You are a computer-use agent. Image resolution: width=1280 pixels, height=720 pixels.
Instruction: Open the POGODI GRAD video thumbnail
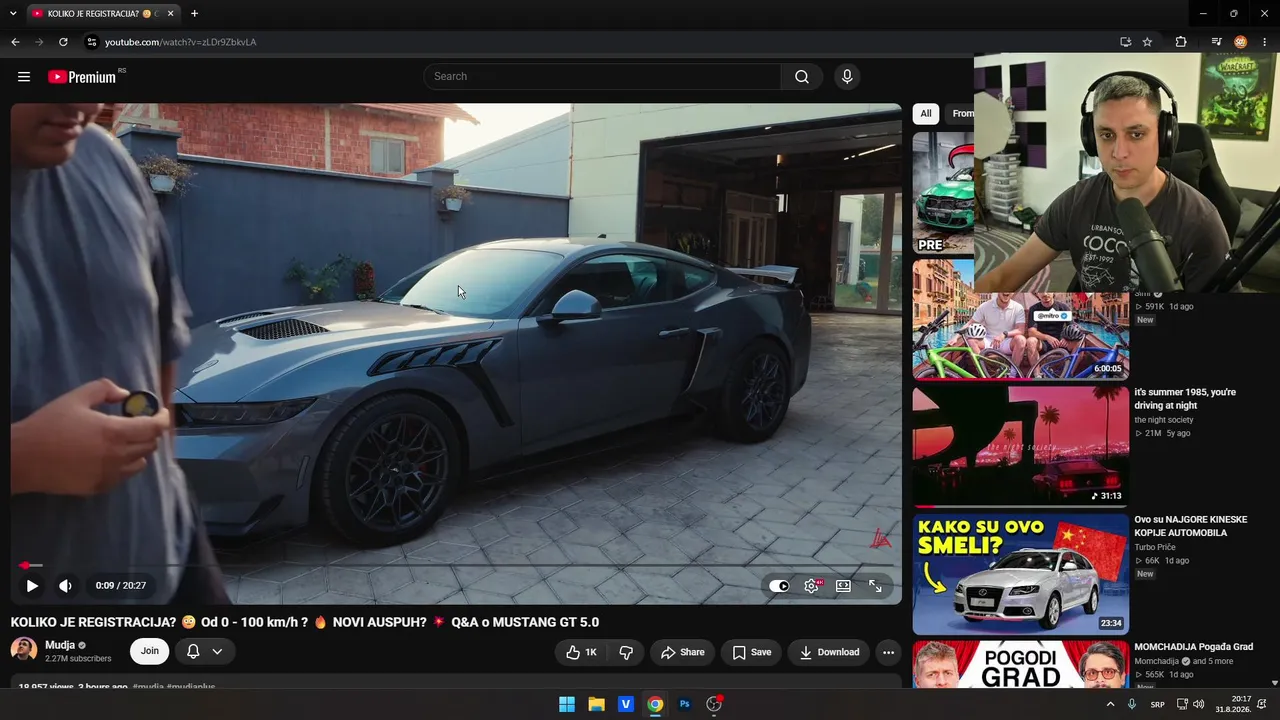click(1021, 664)
